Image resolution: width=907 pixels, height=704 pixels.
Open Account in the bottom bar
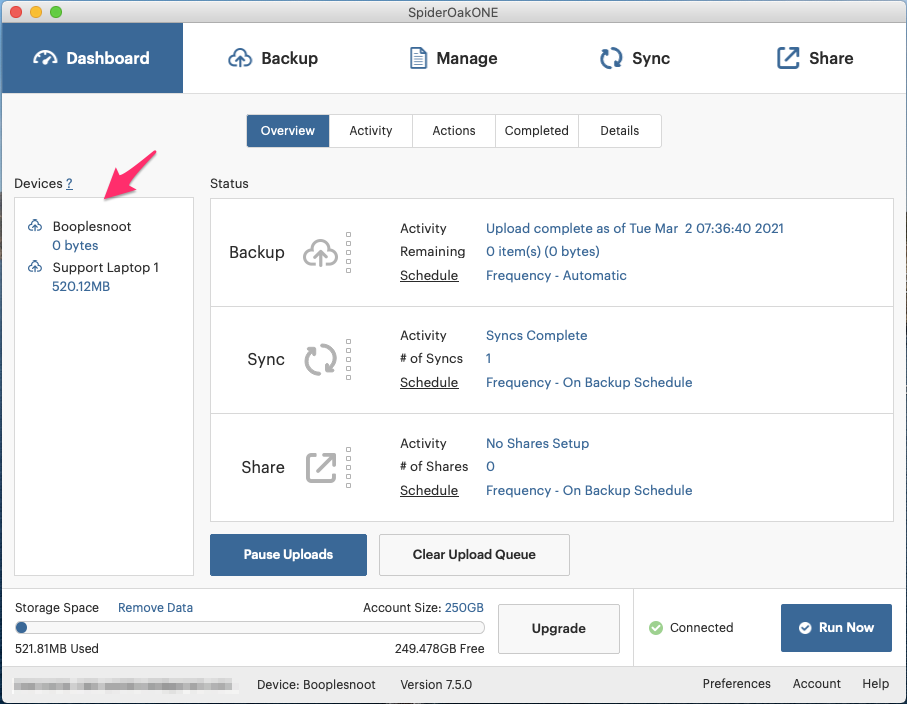click(x=817, y=684)
